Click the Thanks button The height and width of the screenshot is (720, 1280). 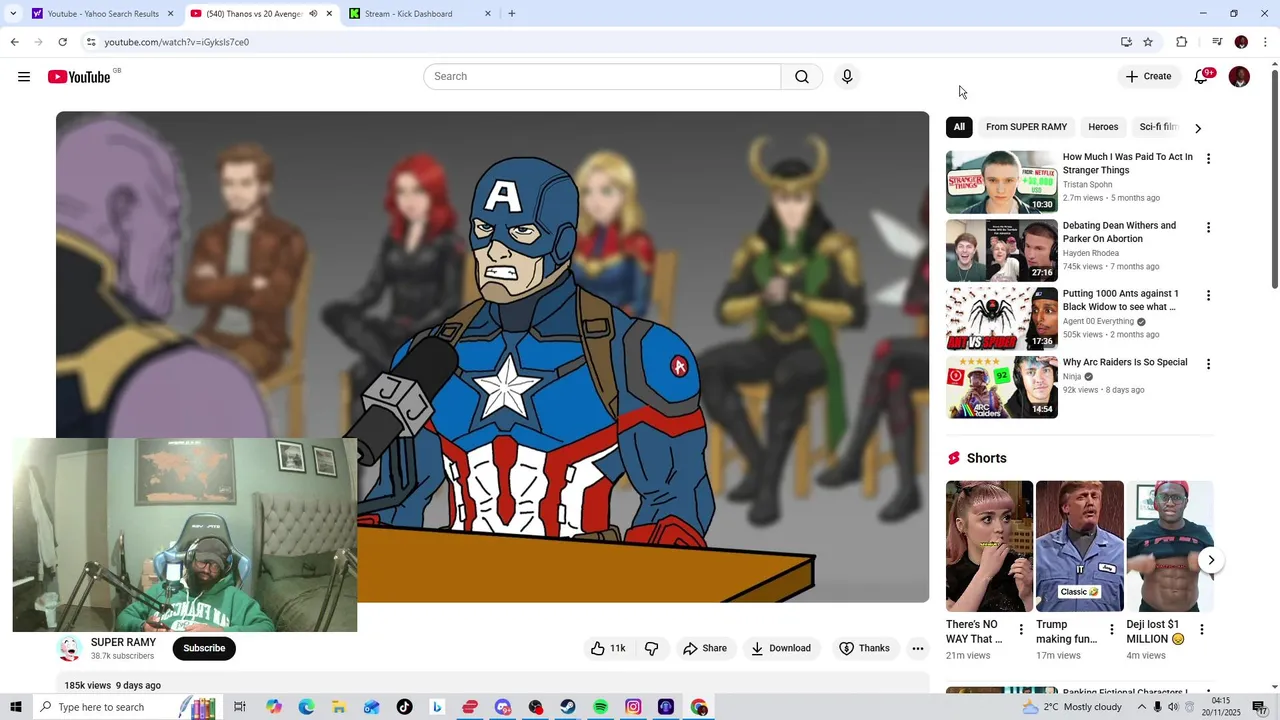click(x=864, y=648)
